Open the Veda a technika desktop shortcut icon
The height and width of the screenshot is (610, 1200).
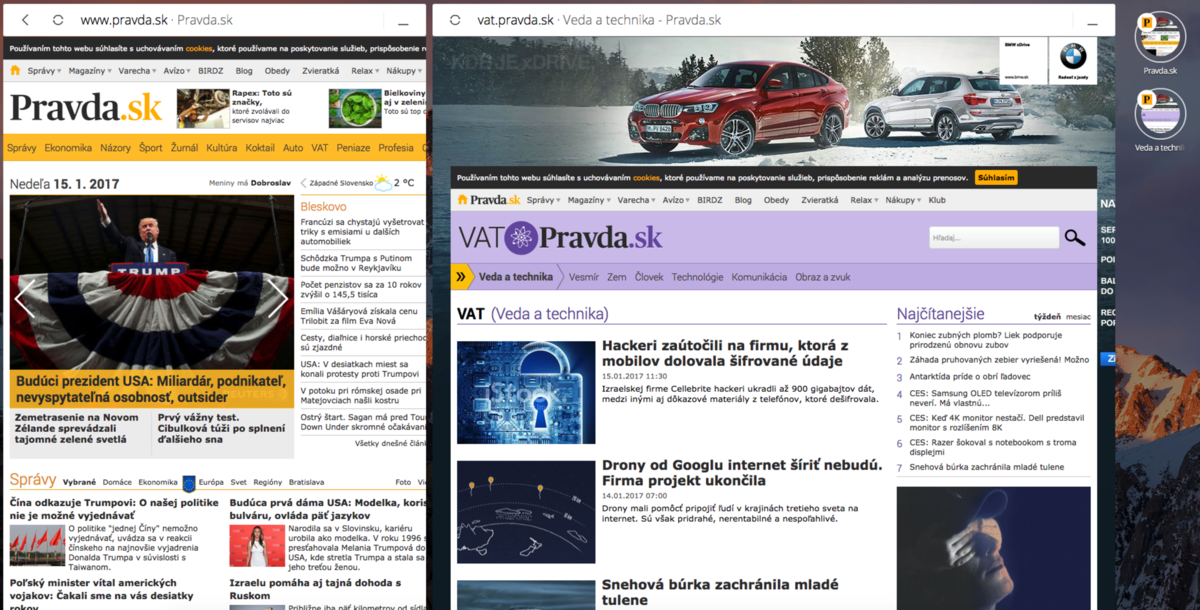(1160, 114)
